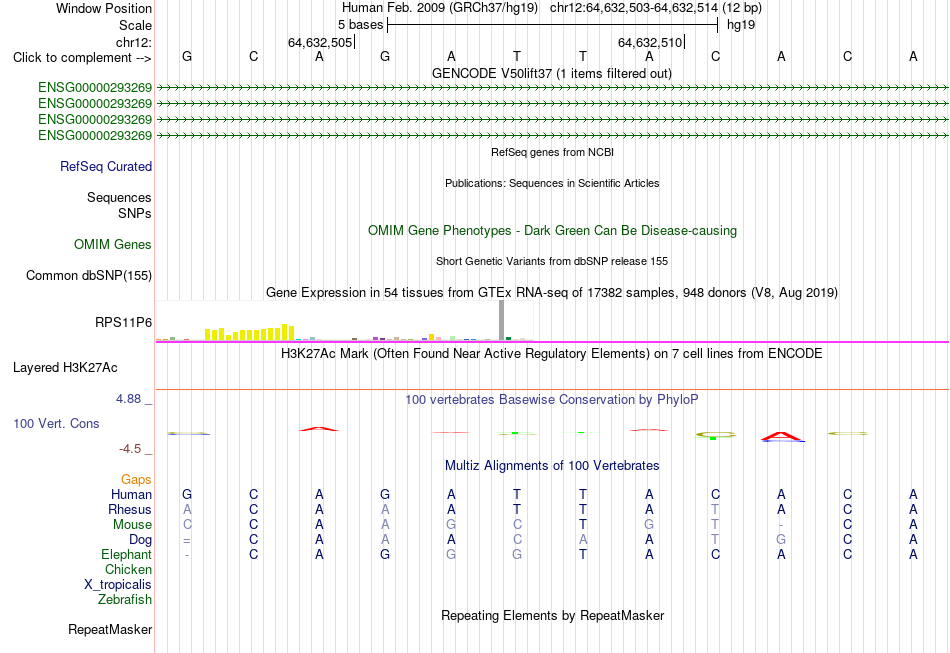Select the 'Elephant' species label
Viewport: 950px width, 653px height.
click(x=127, y=554)
